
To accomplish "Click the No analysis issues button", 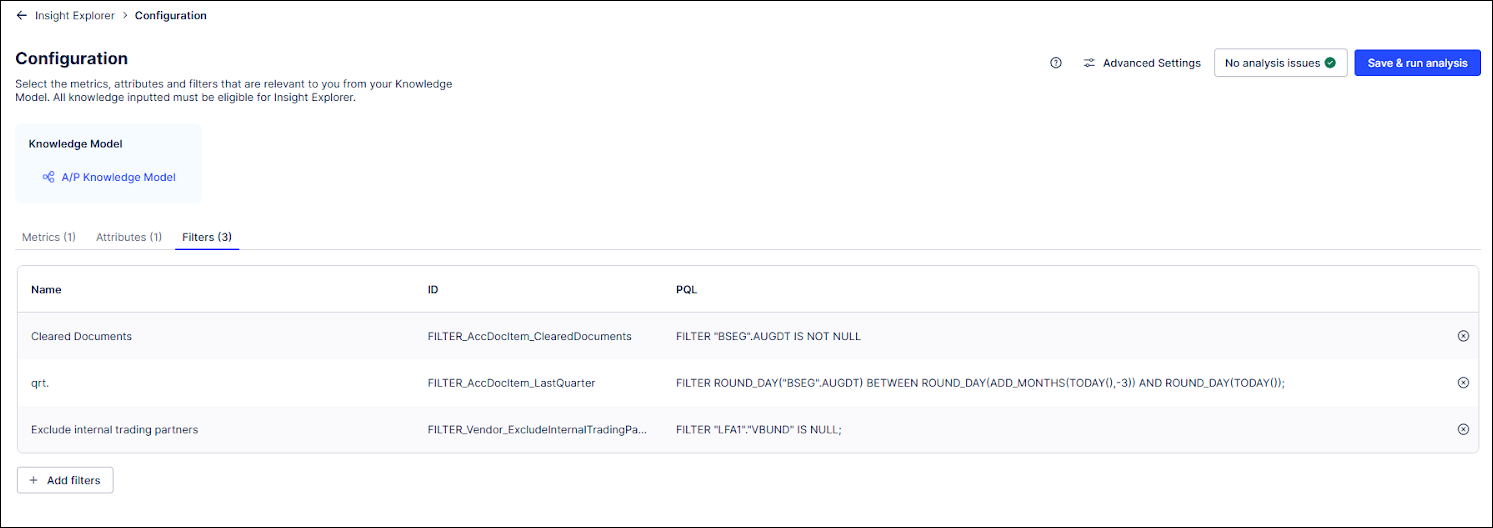I will click(1280, 63).
